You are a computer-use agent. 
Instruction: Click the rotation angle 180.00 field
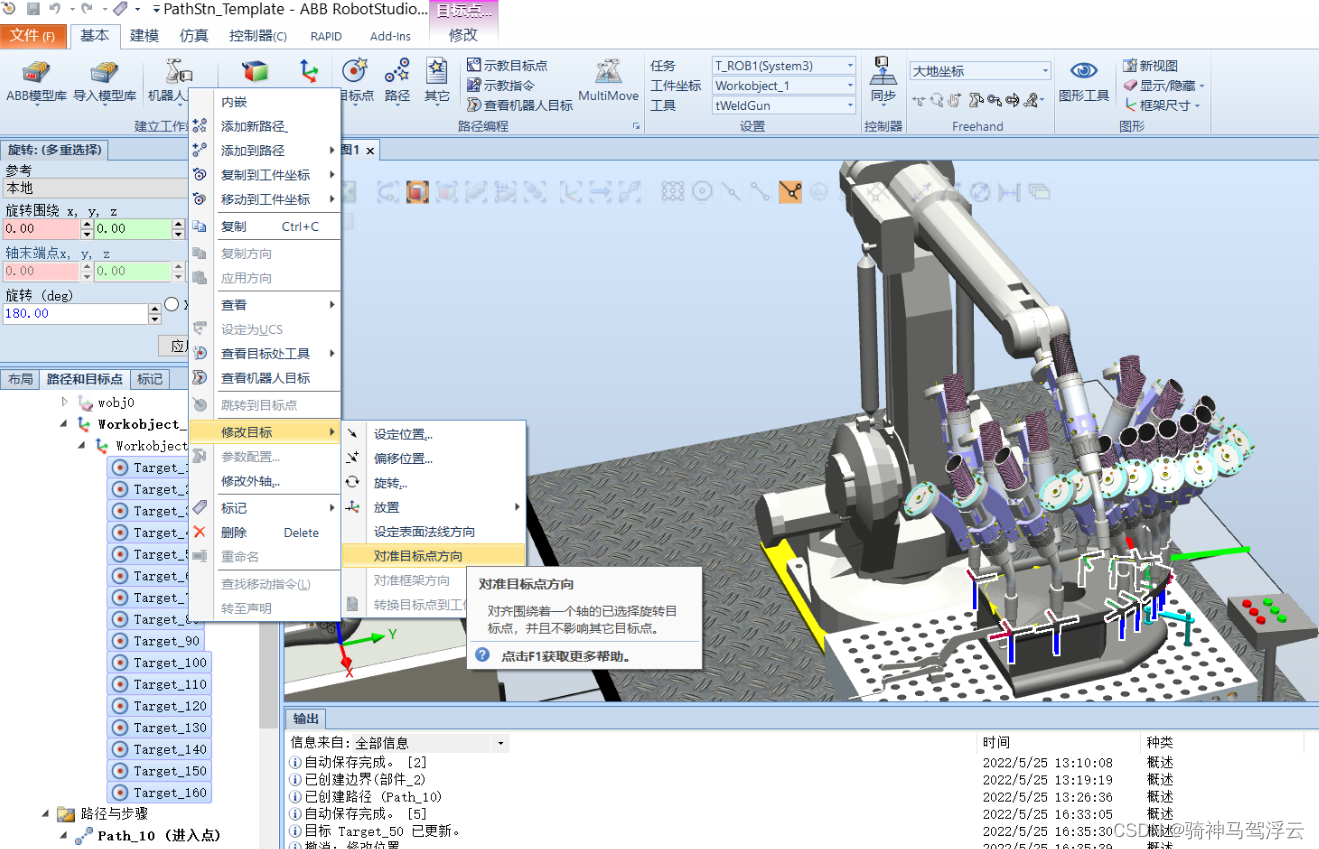tap(75, 313)
